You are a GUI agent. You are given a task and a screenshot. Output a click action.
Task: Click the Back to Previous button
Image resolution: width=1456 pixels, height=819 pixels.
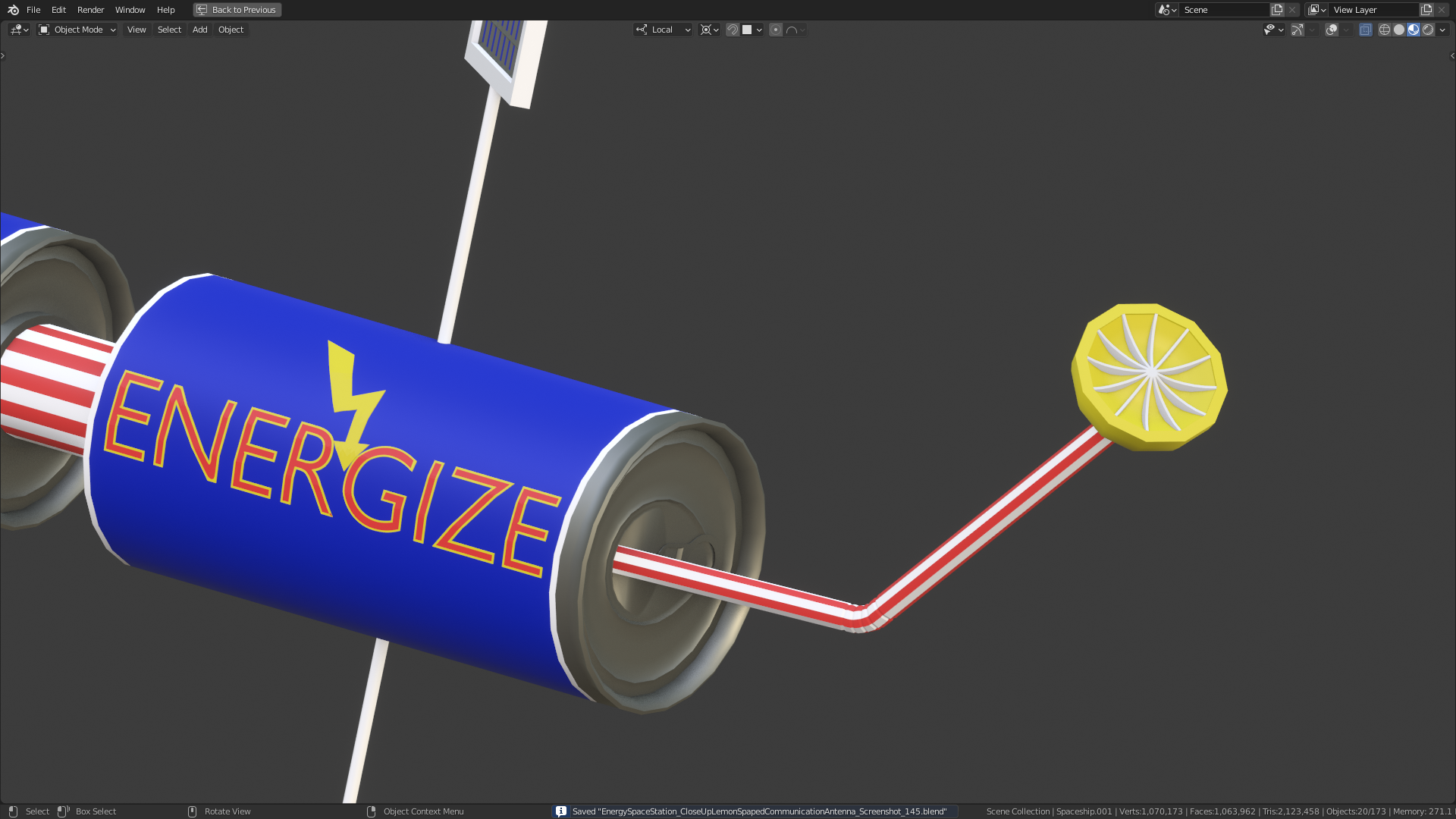point(237,10)
